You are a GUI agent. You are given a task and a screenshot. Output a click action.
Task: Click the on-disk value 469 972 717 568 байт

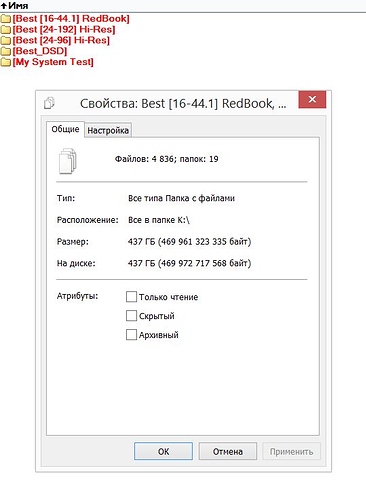coord(204,263)
